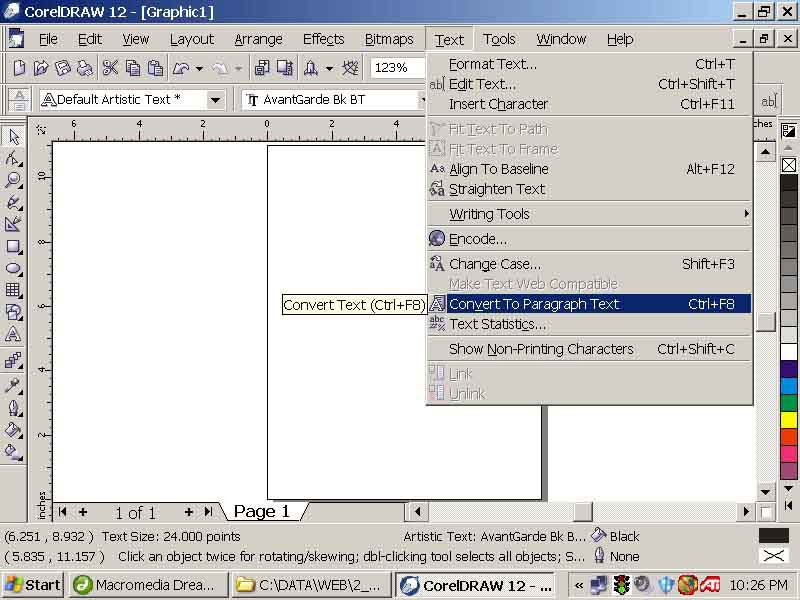The height and width of the screenshot is (600, 800).
Task: Open the Default Artistic Text style dropdown
Action: tap(215, 100)
